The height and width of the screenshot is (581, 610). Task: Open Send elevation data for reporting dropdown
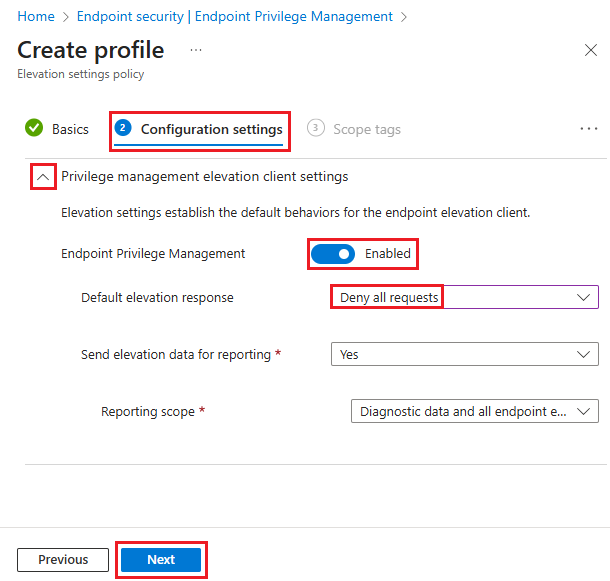(x=464, y=354)
